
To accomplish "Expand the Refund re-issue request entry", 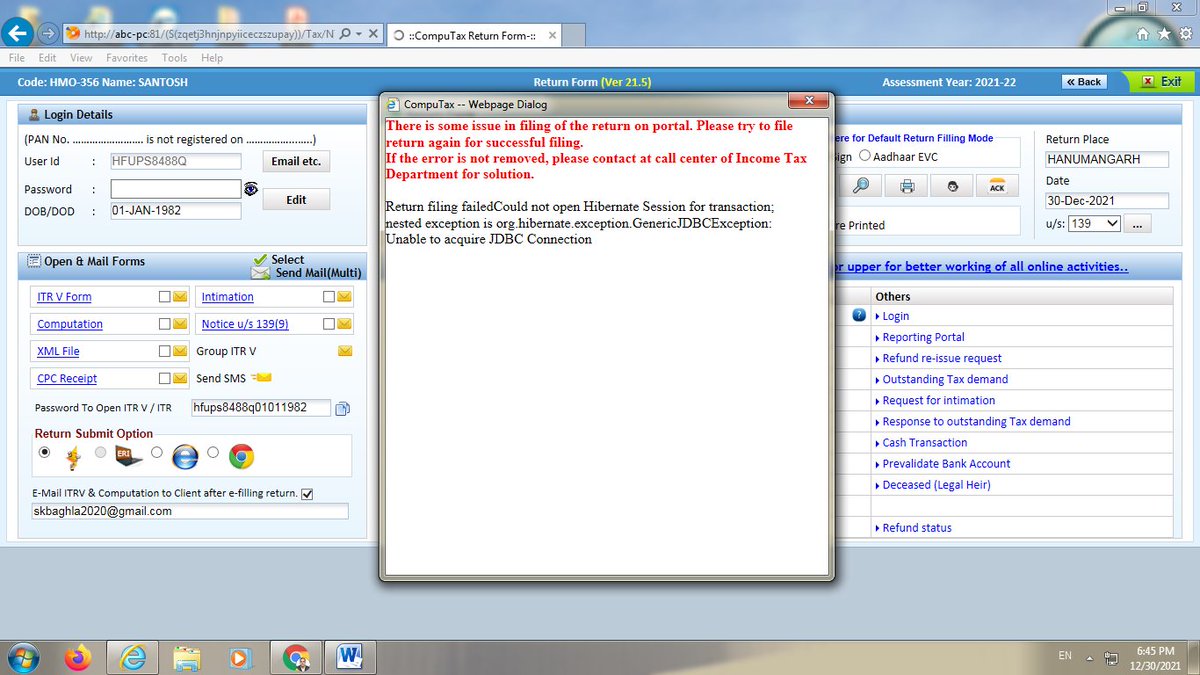I will [938, 358].
